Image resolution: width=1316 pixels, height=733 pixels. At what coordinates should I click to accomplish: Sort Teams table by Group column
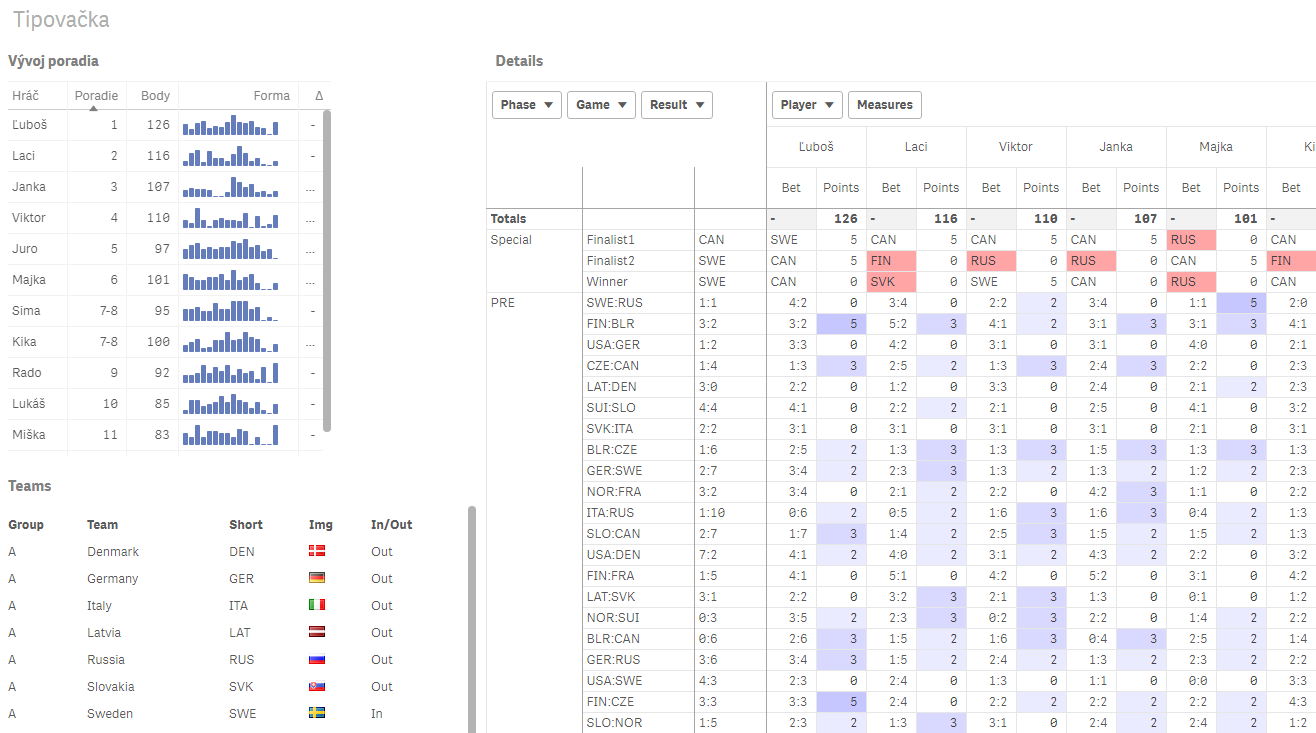[x=26, y=524]
